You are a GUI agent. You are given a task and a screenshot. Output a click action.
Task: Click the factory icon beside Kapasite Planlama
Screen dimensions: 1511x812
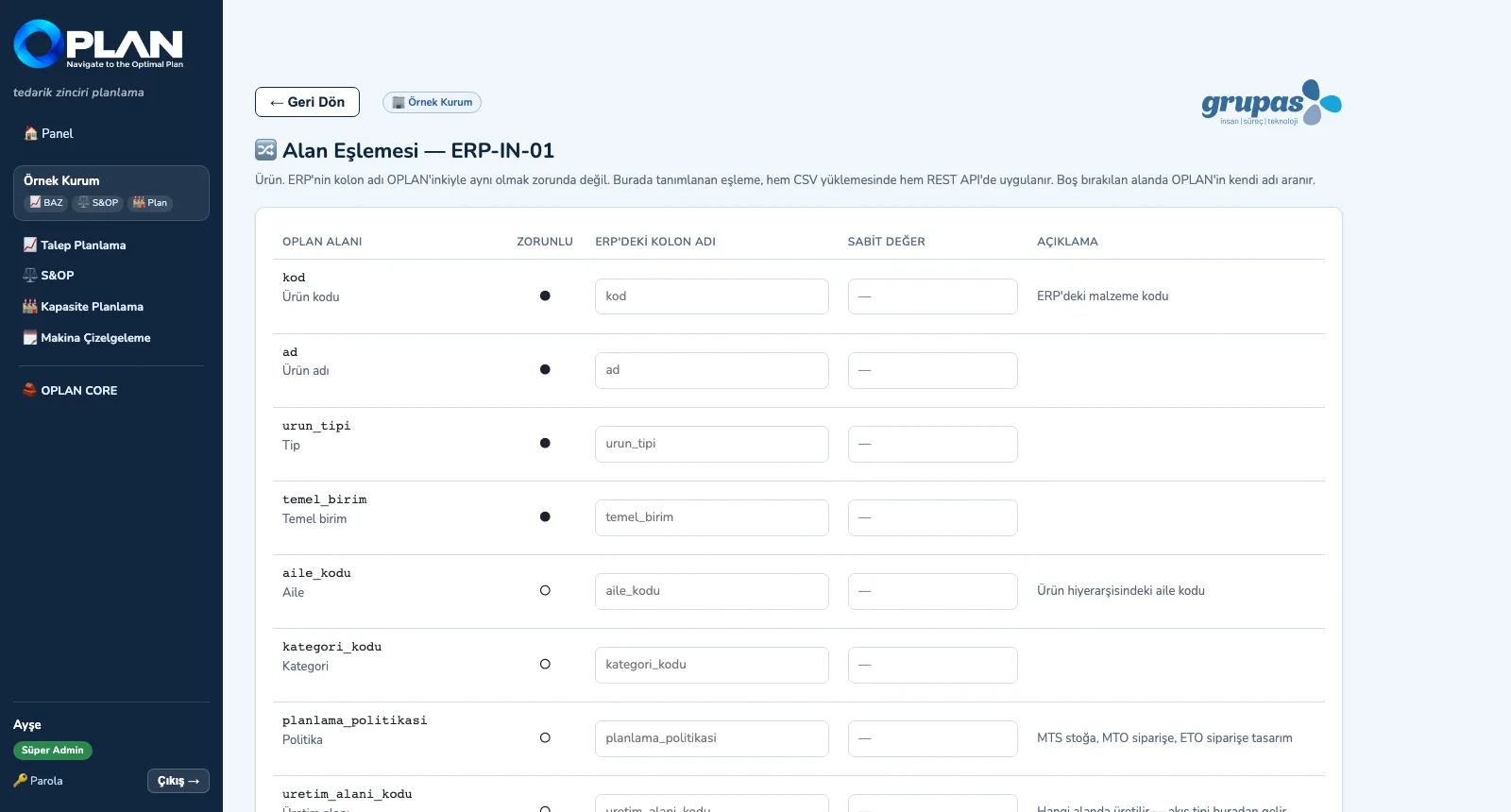tap(30, 306)
